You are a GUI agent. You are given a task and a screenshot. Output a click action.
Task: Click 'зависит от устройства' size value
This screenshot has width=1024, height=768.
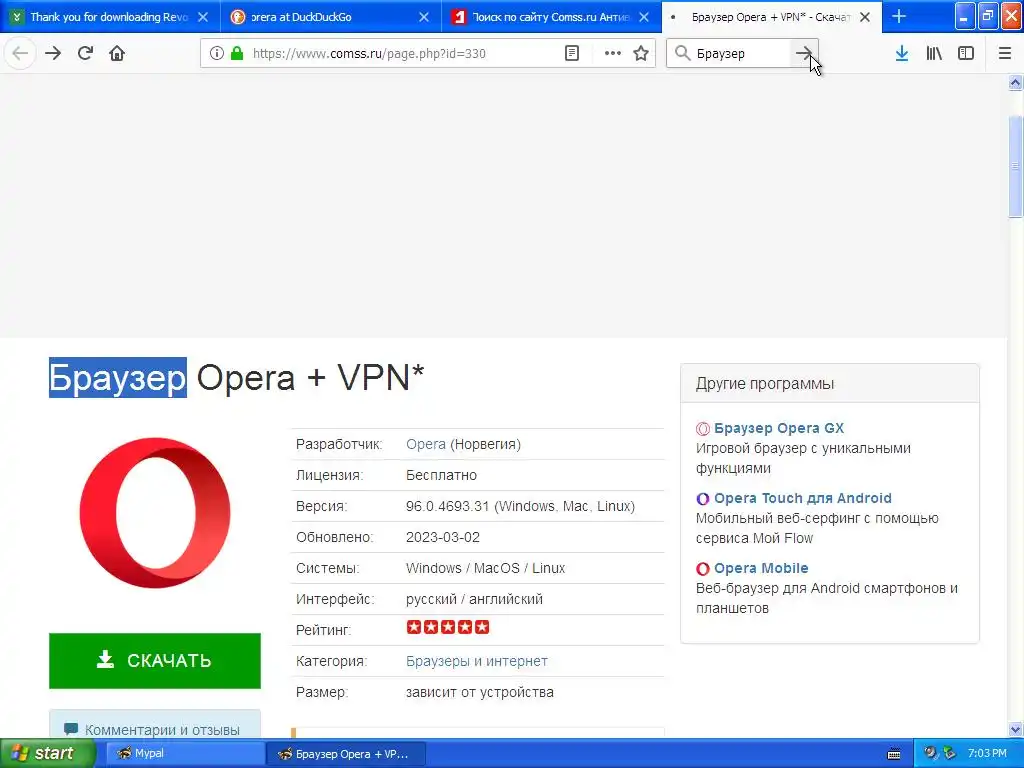pyautogui.click(x=479, y=693)
